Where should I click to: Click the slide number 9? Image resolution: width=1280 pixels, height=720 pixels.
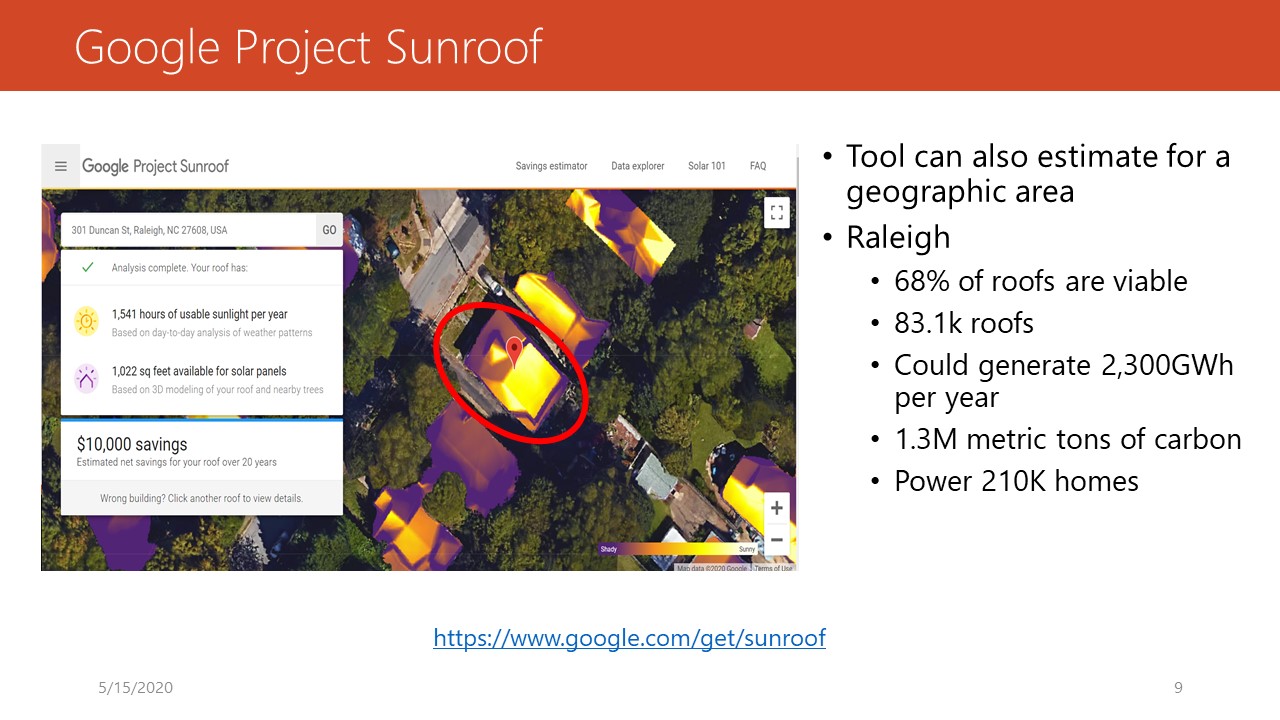click(1178, 688)
